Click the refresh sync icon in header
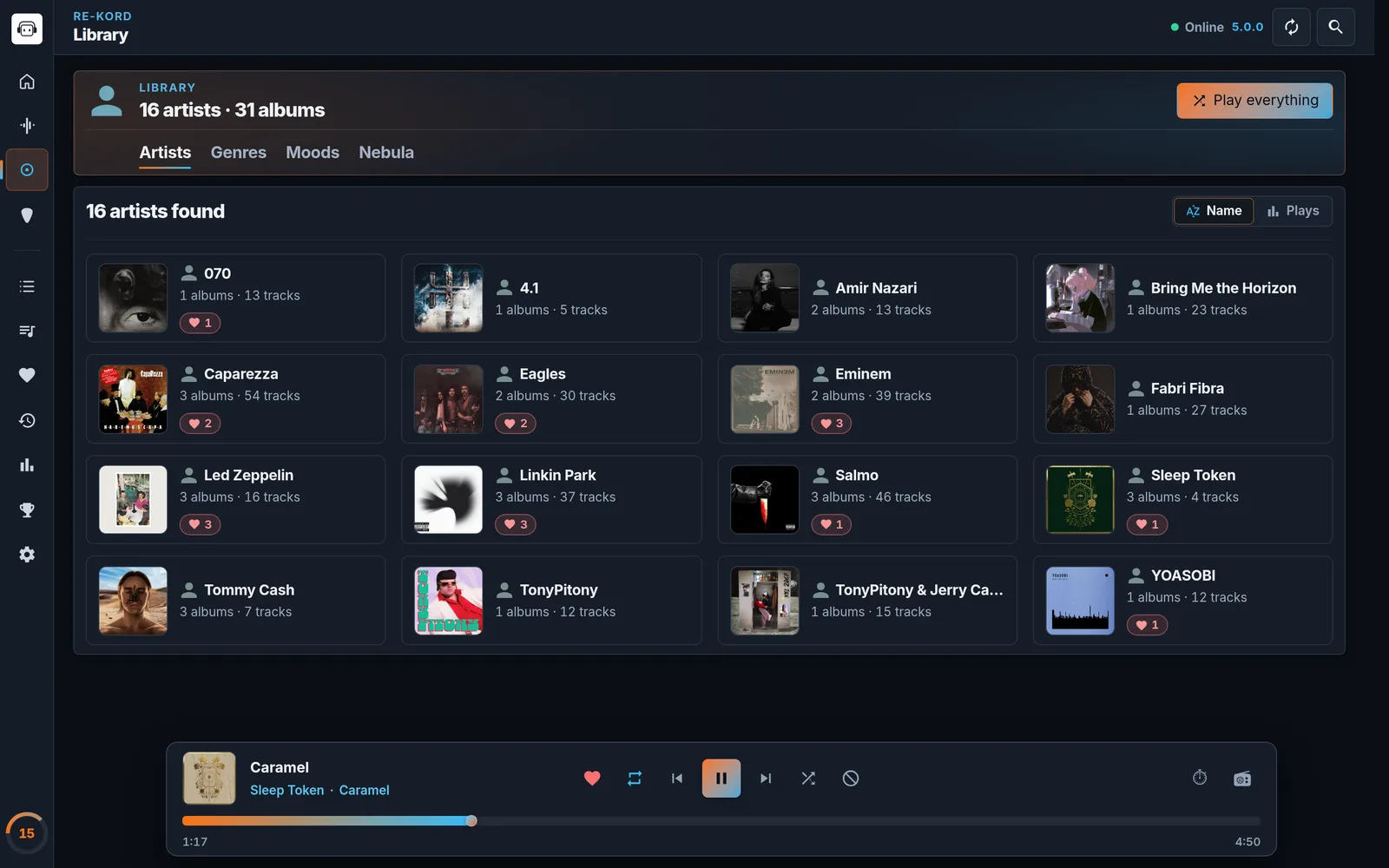This screenshot has height=868, width=1389. (x=1292, y=27)
